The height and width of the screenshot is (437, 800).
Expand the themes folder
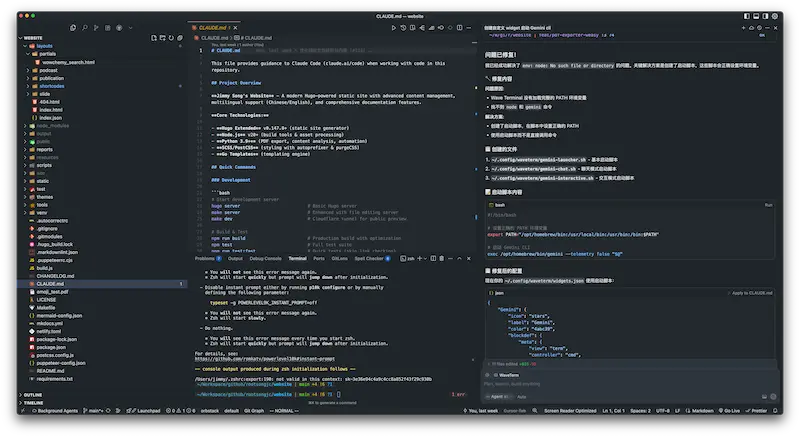click(26, 197)
